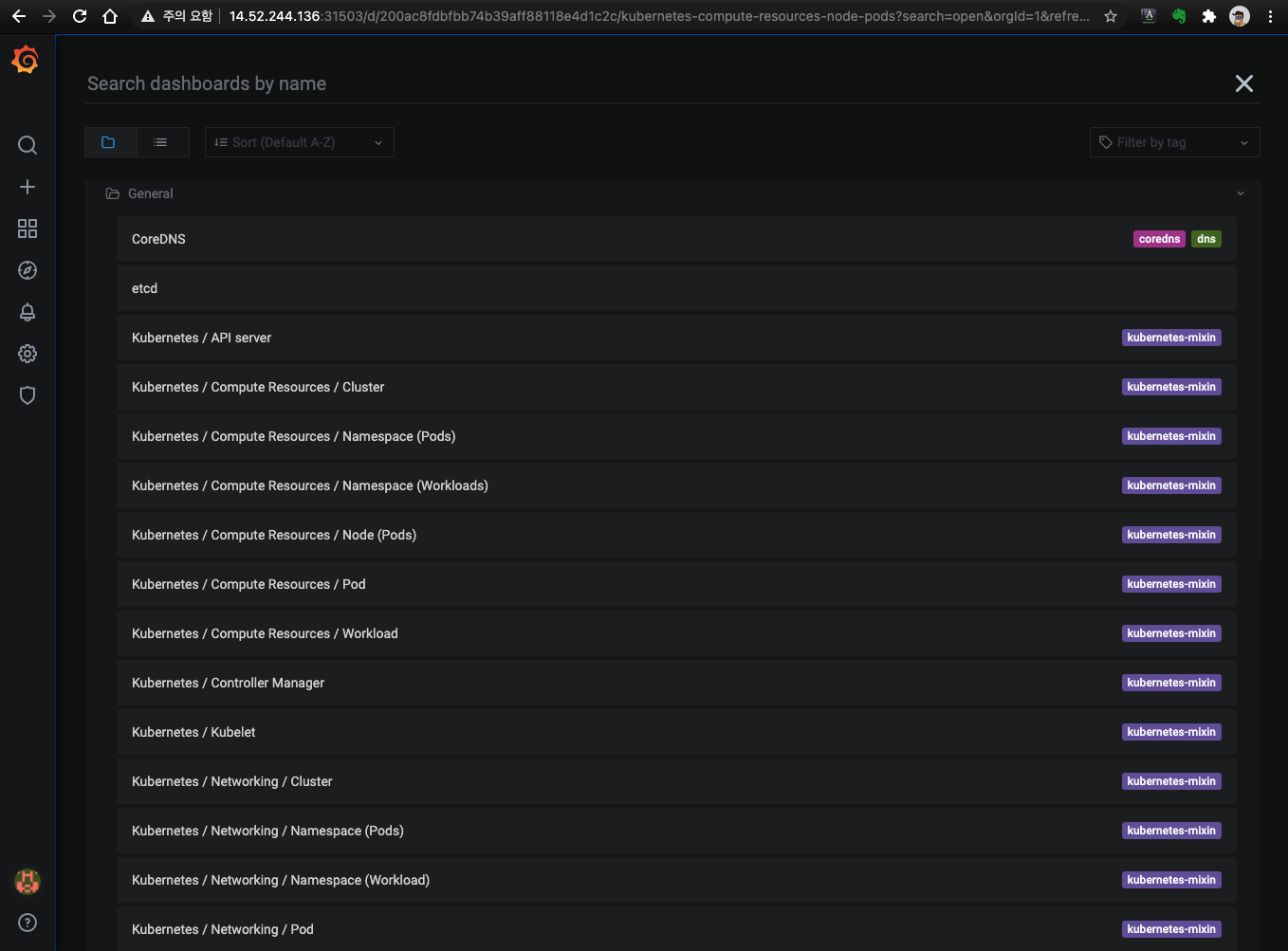Screen dimensions: 1288x951
Task: Bookmark this page with star icon
Action: click(1111, 16)
